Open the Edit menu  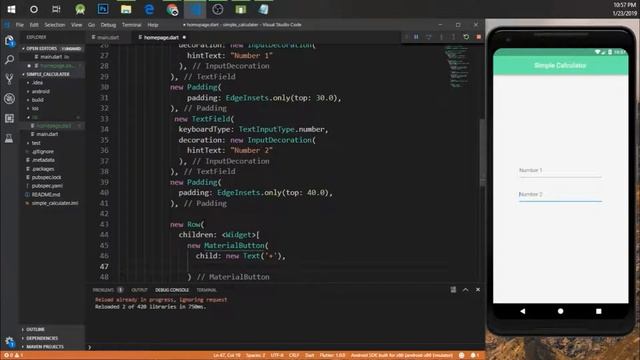(x=34, y=25)
